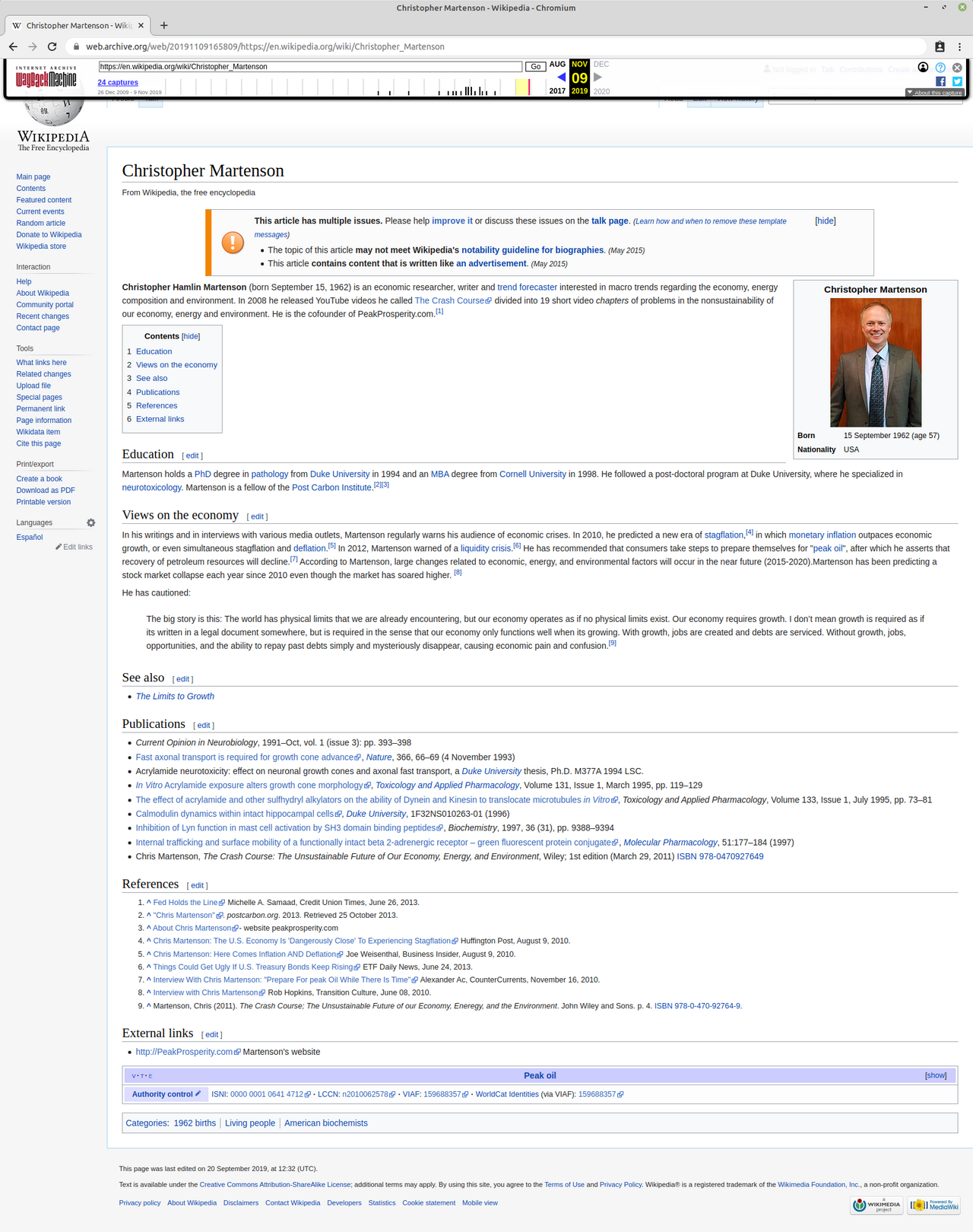Close the Wayback toolbar with the X icon

[x=957, y=68]
